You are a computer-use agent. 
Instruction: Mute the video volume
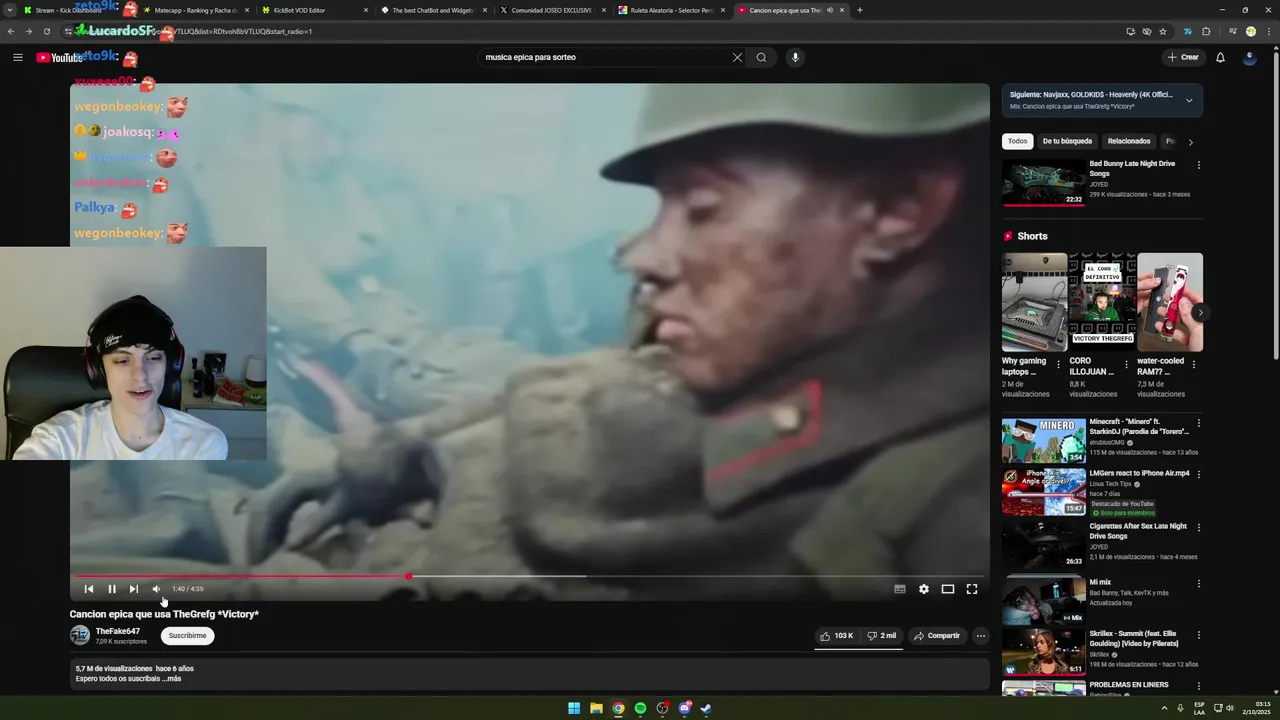pos(156,589)
